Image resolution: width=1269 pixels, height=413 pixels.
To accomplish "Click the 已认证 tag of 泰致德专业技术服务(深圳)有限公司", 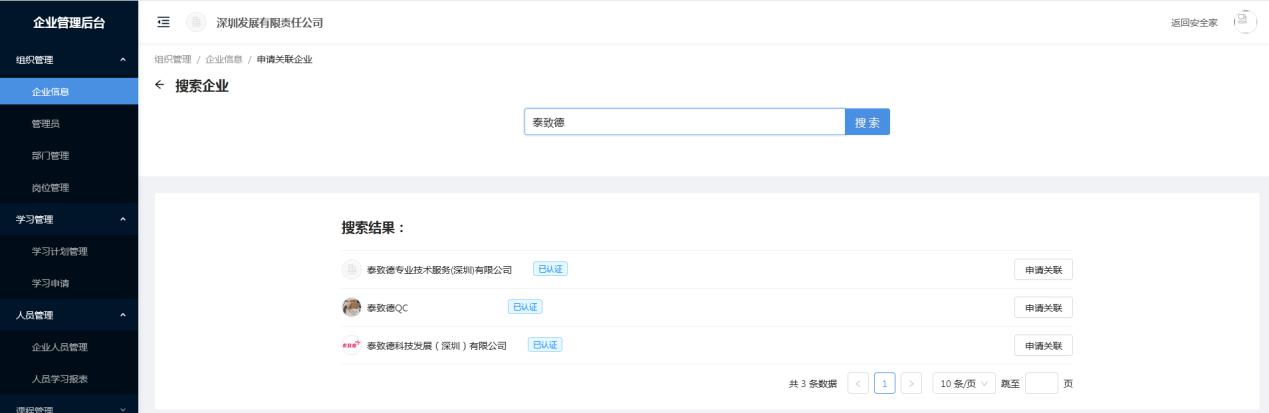I will (550, 269).
